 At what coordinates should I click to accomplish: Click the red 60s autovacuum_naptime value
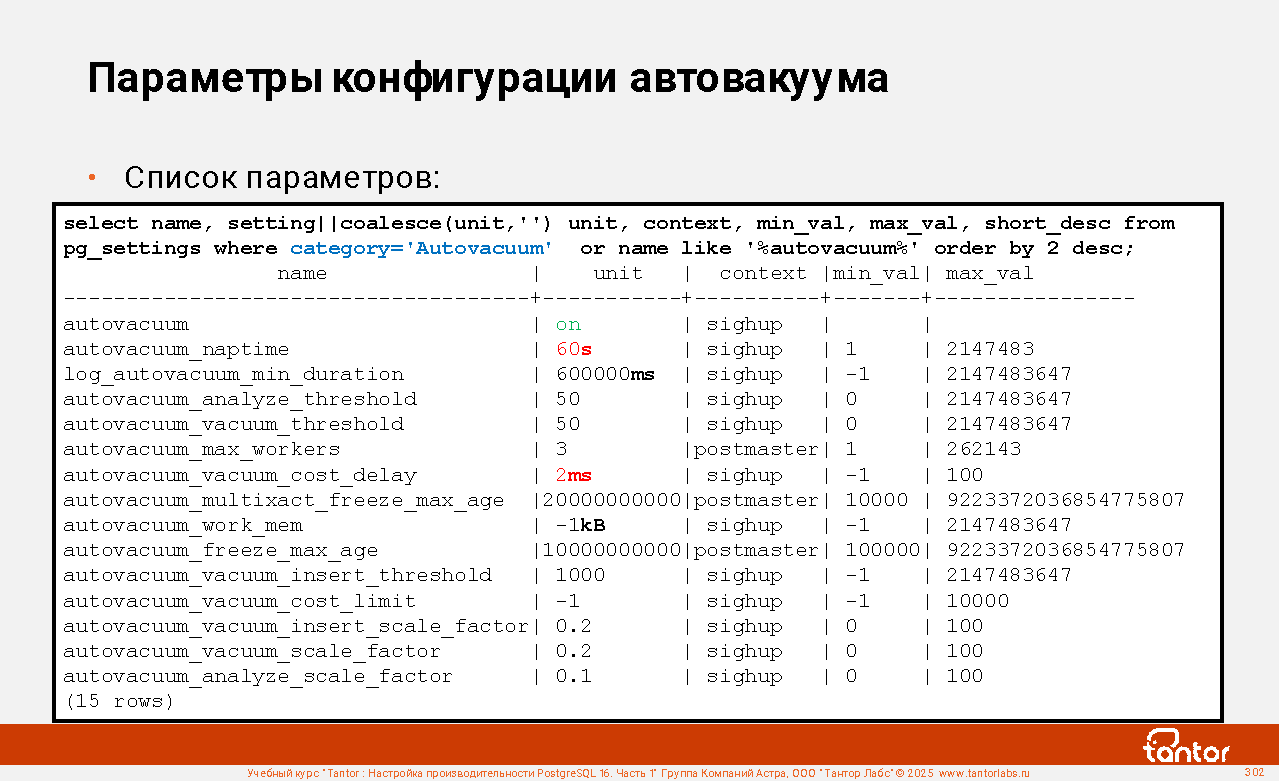574,349
